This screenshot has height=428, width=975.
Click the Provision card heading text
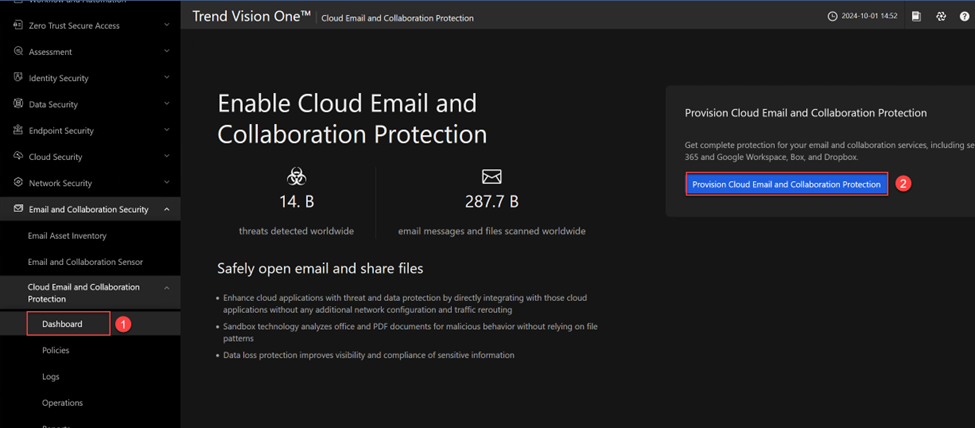(x=806, y=113)
